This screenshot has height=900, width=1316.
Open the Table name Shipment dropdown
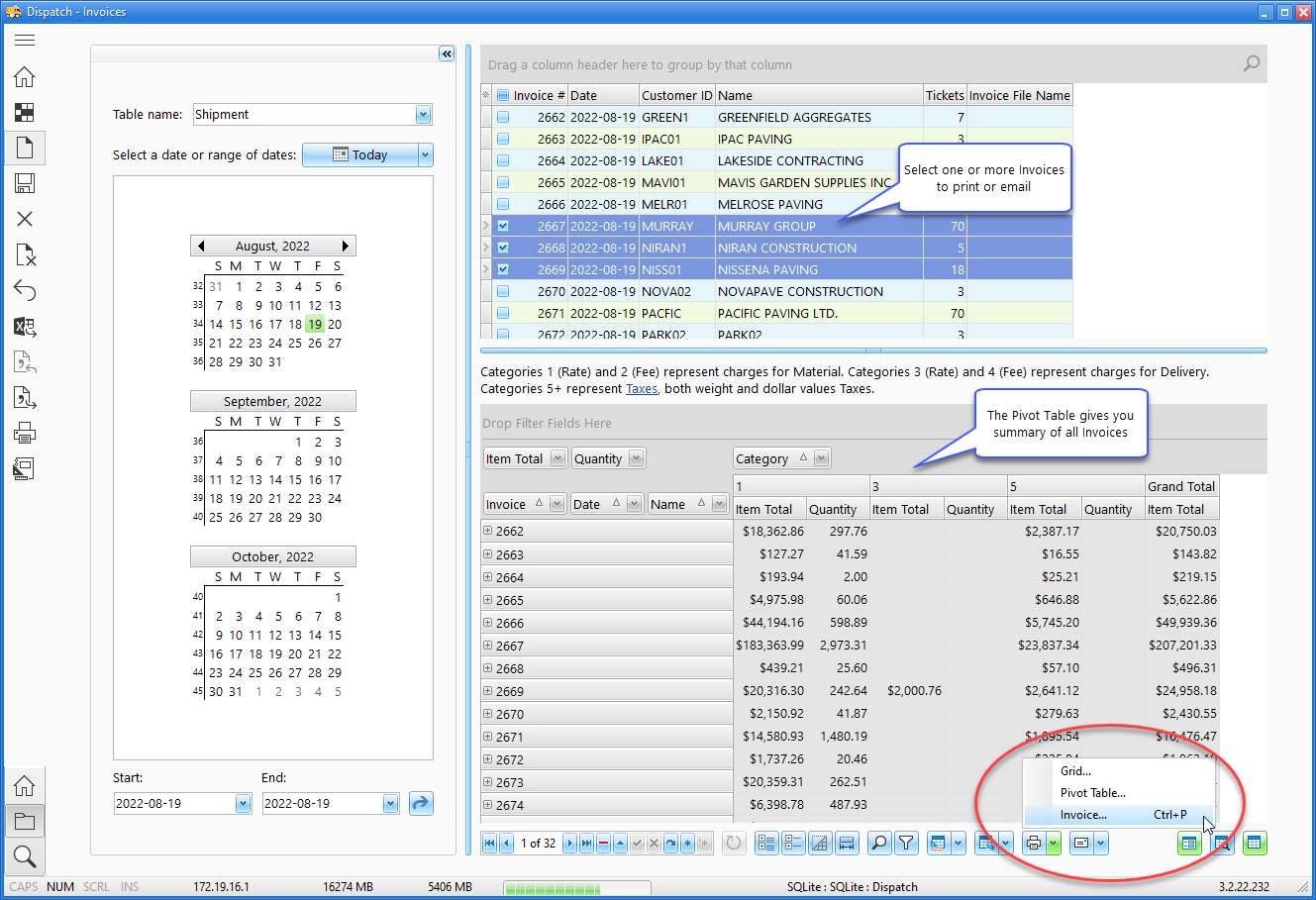tap(423, 115)
